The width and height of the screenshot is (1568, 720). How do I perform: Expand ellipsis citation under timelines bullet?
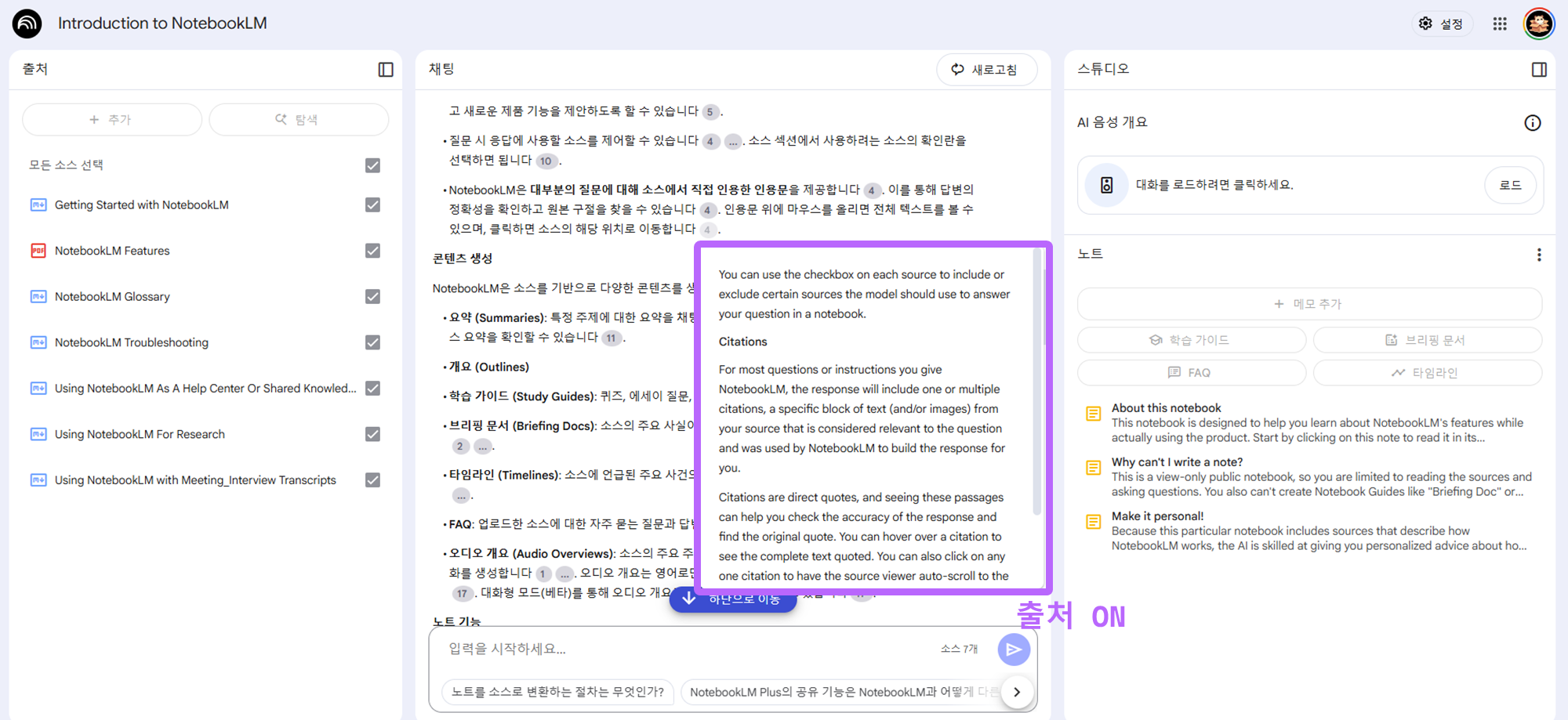(x=462, y=496)
